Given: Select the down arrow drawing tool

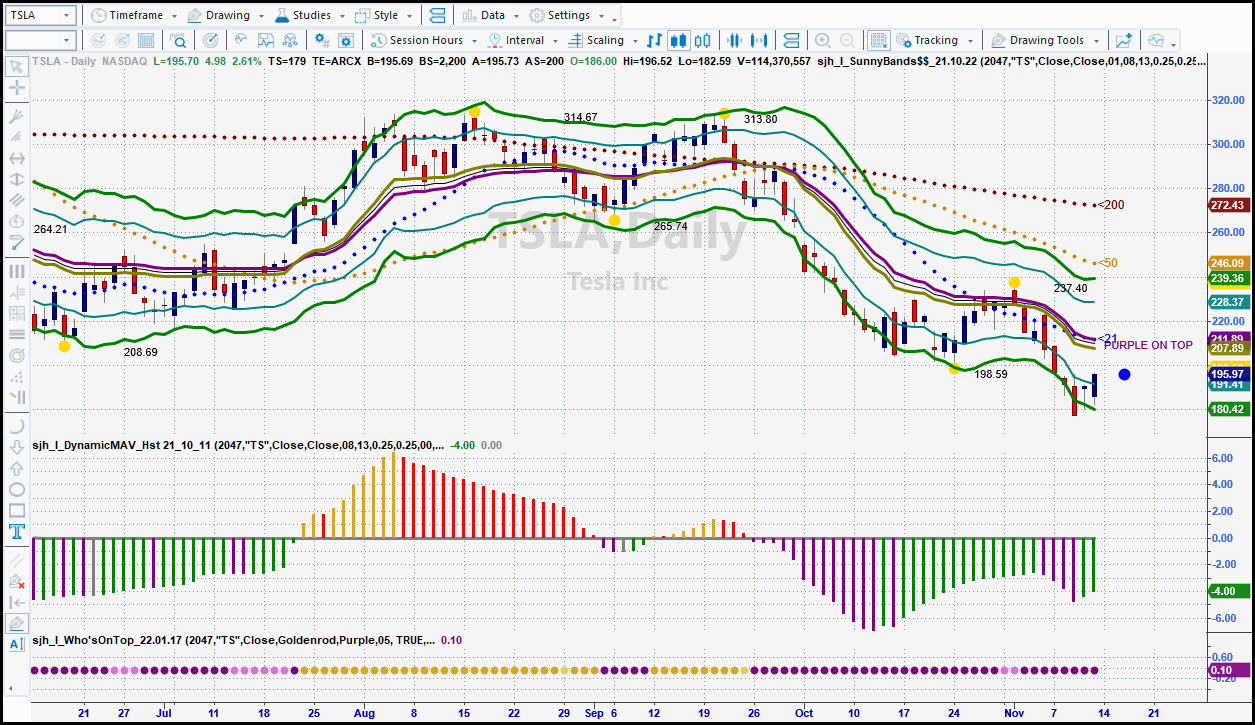Looking at the screenshot, I should coord(16,448).
